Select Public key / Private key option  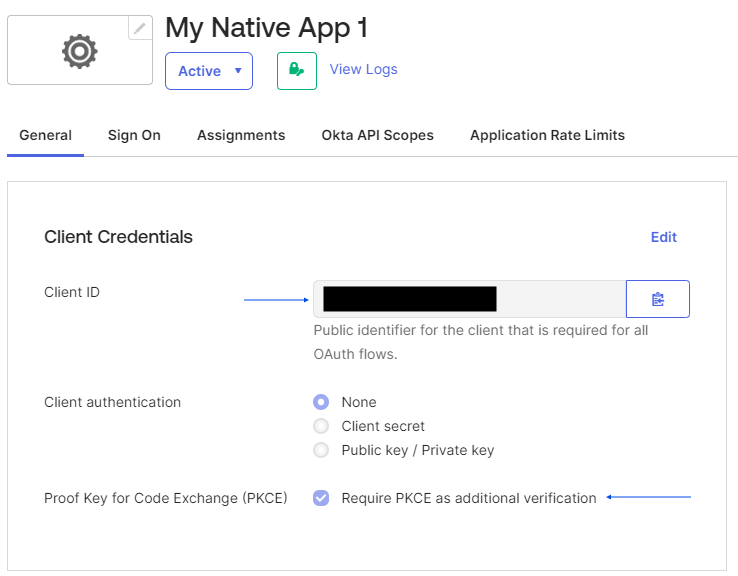click(x=321, y=450)
